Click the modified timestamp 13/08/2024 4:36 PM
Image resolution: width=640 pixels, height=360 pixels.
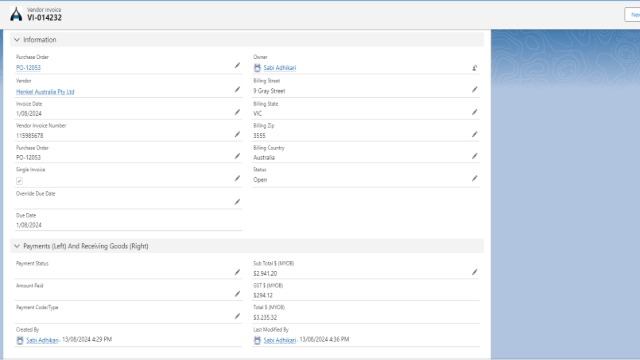(x=324, y=340)
